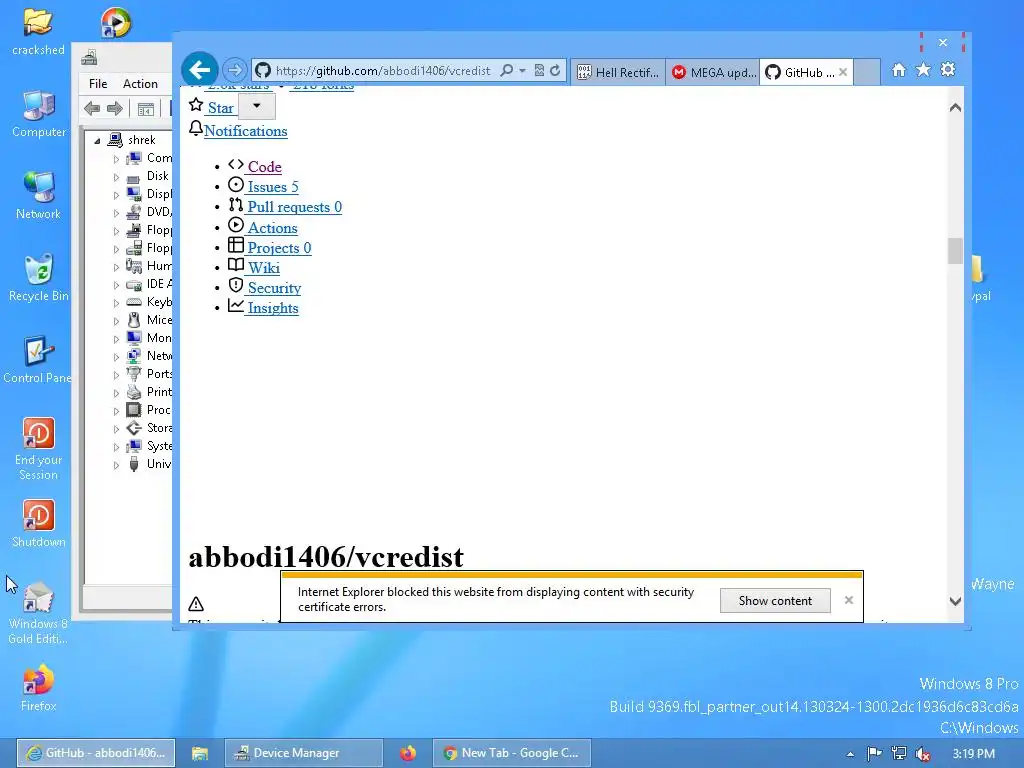Click the IE scrollbar down arrow
This screenshot has height=768, width=1024.
(x=955, y=601)
